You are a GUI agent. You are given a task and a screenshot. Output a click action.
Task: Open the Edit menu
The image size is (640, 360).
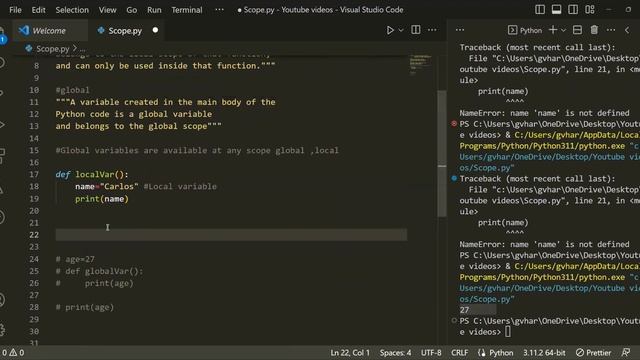tap(38, 10)
